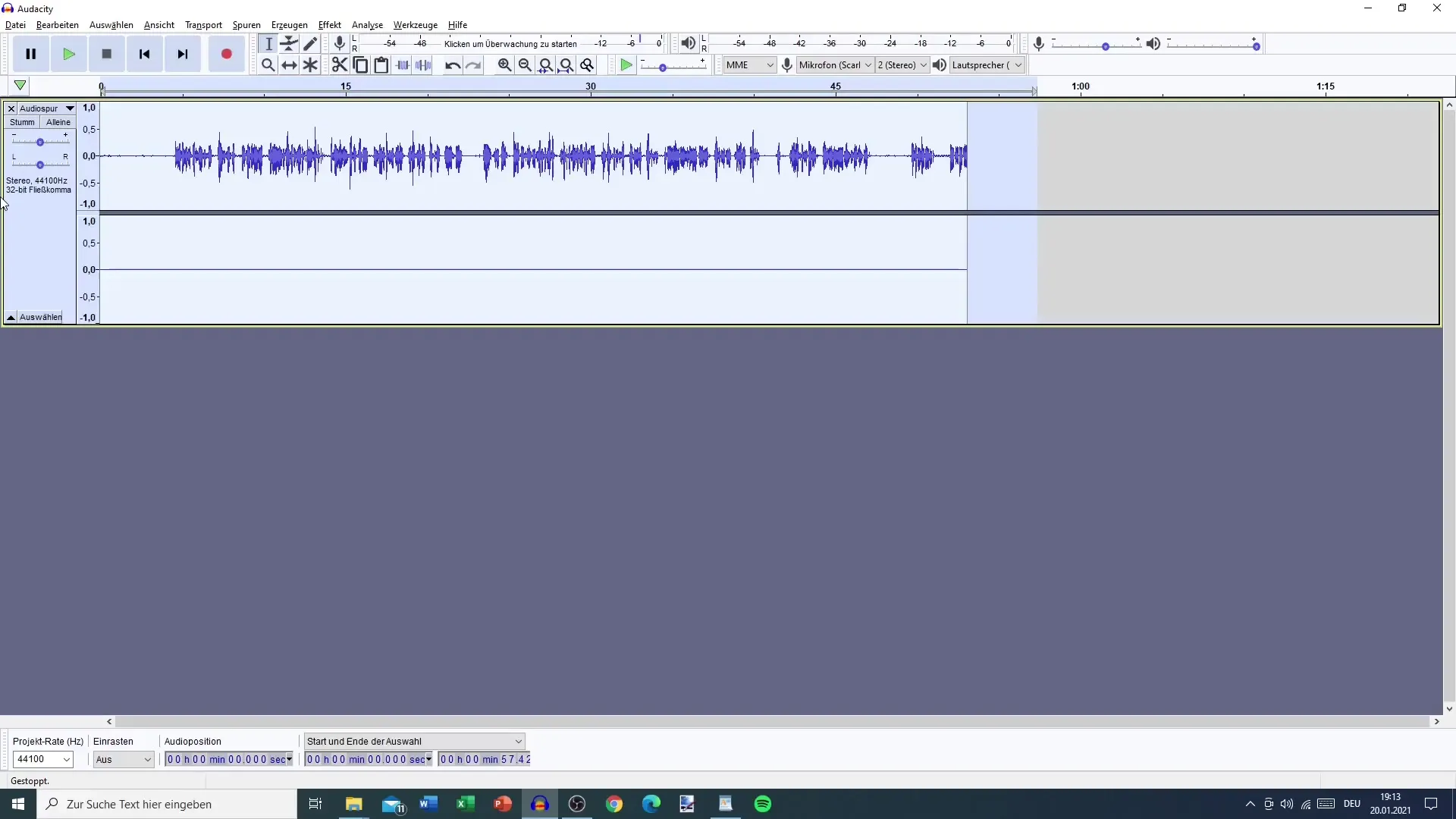Screen dimensions: 1456x819
Task: Open the Einrasten (snap) Aus dropdown
Action: pos(124,759)
